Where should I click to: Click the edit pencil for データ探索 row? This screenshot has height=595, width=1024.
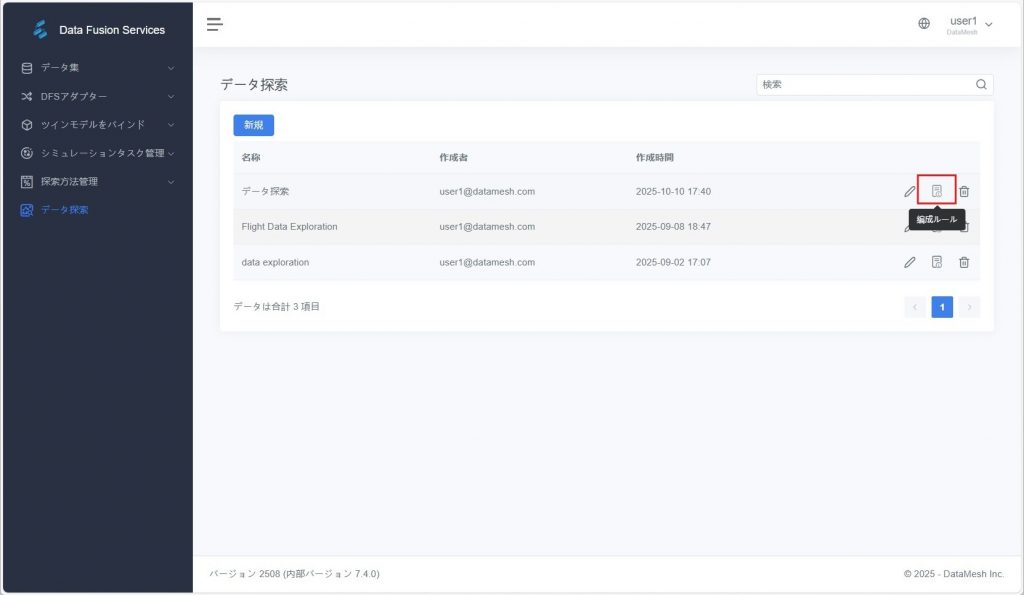tap(909, 191)
